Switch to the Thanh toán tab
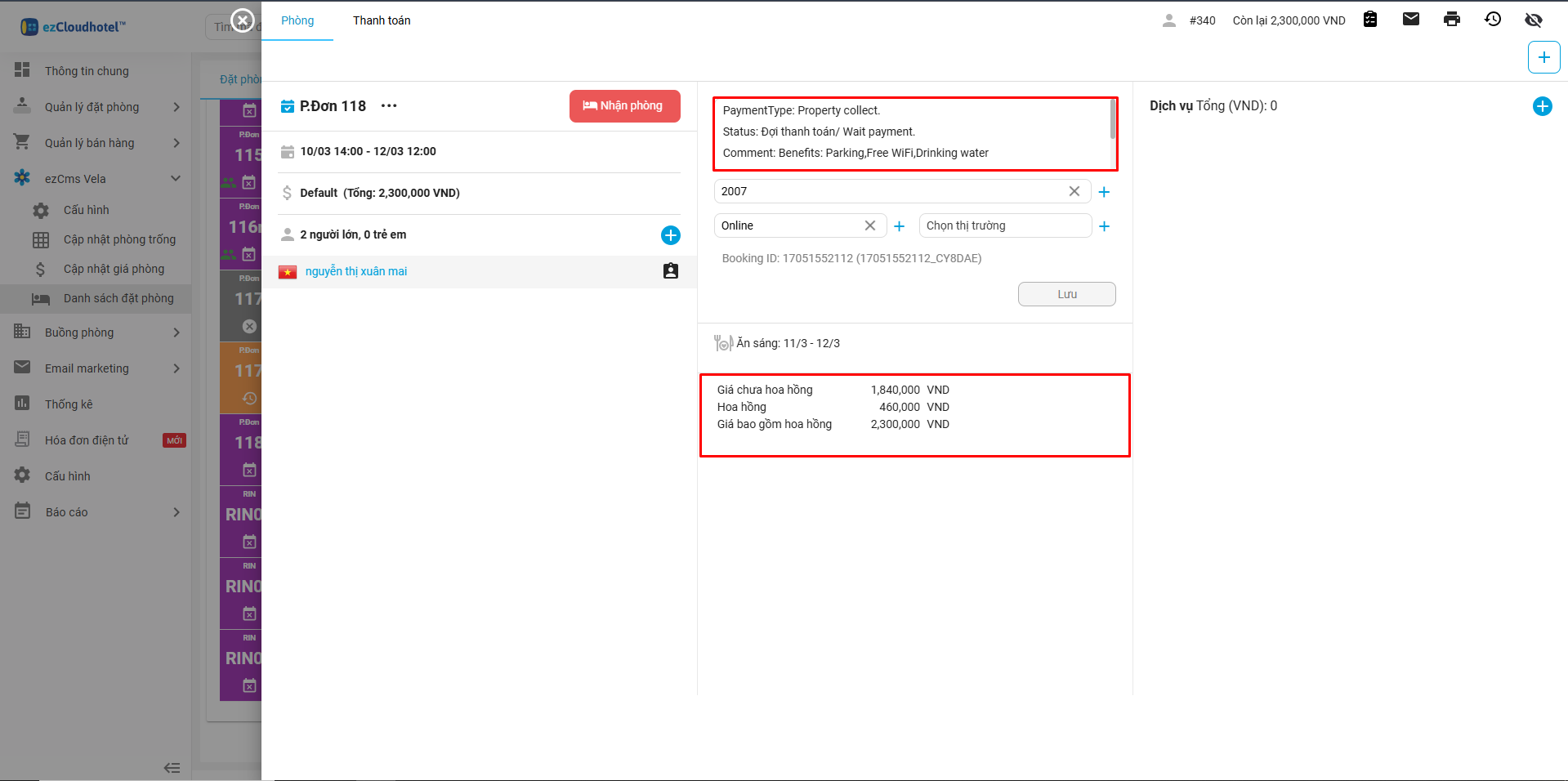The image size is (1568, 781). [382, 20]
